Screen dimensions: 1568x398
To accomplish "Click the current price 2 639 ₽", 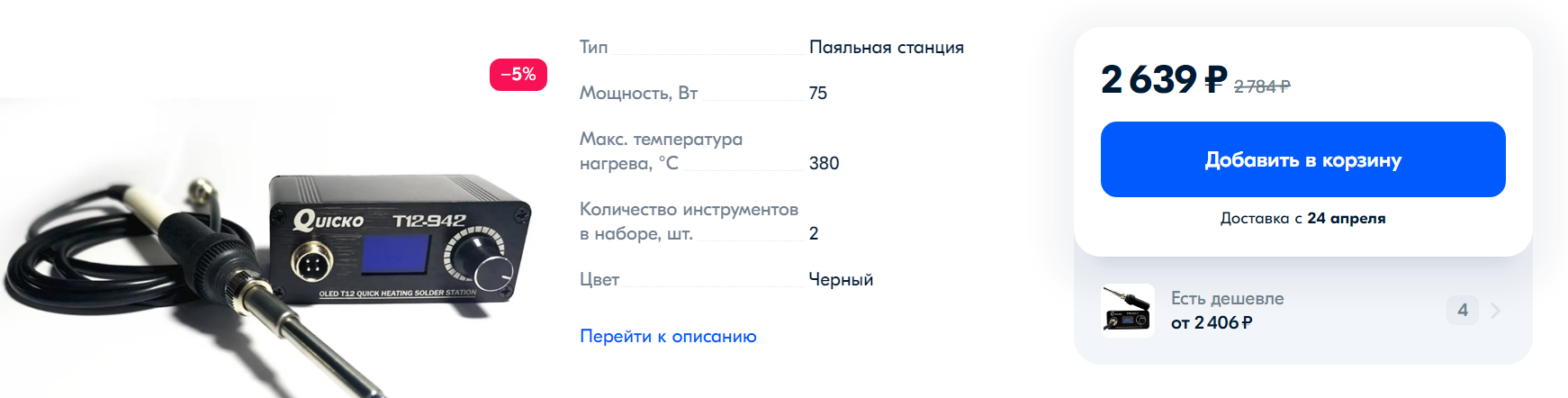I will [x=1163, y=80].
